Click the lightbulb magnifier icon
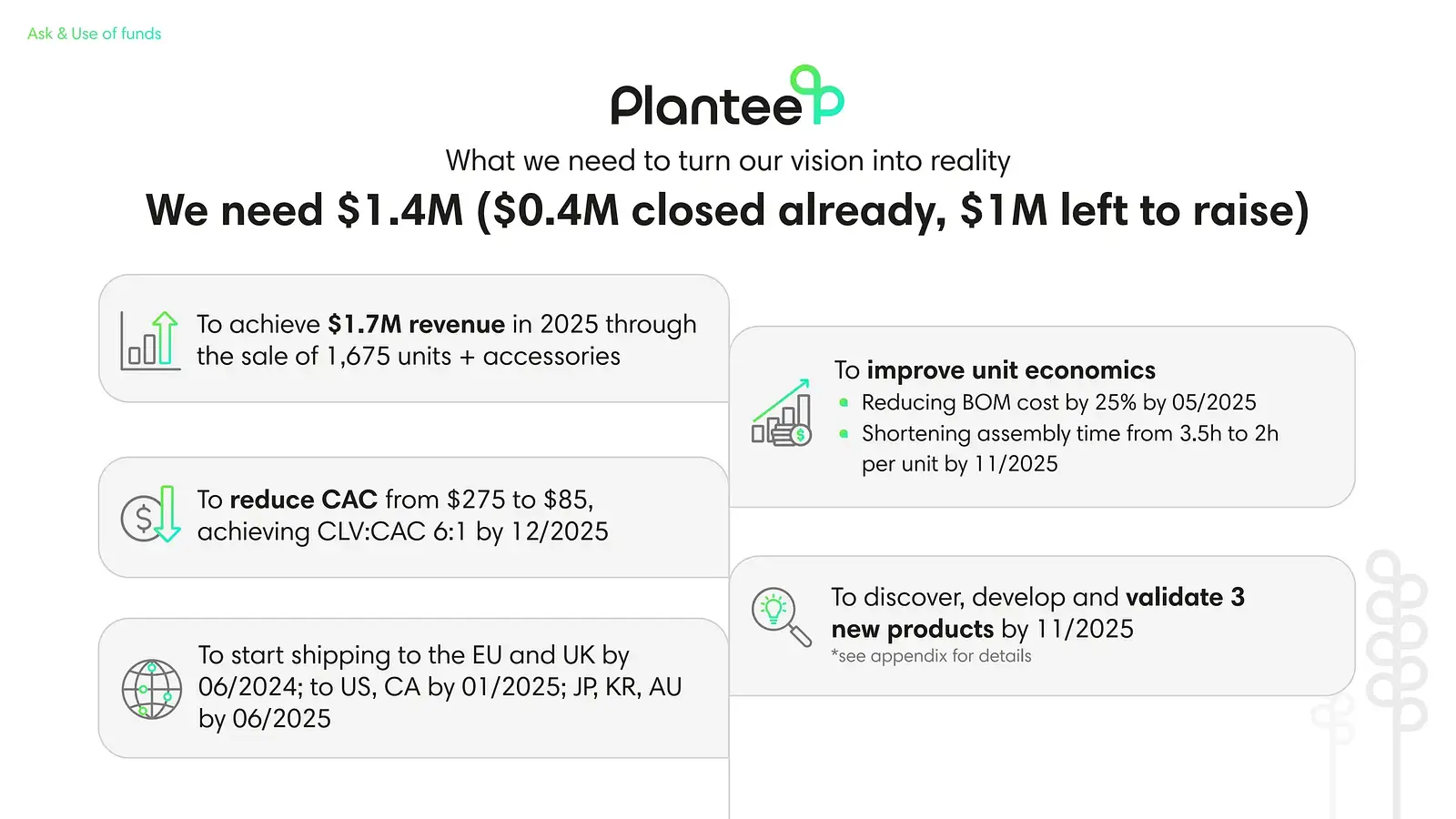This screenshot has width=1456, height=819. (782, 616)
